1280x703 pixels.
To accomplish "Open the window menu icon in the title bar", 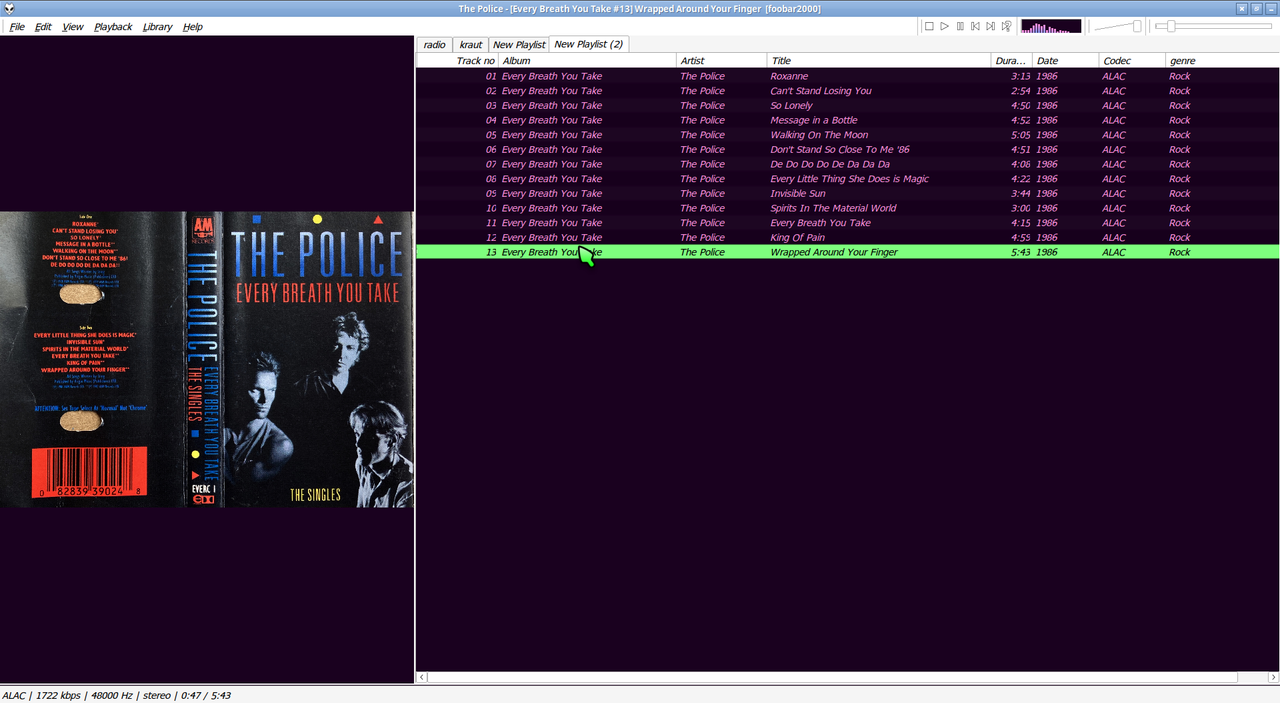I will (8, 8).
